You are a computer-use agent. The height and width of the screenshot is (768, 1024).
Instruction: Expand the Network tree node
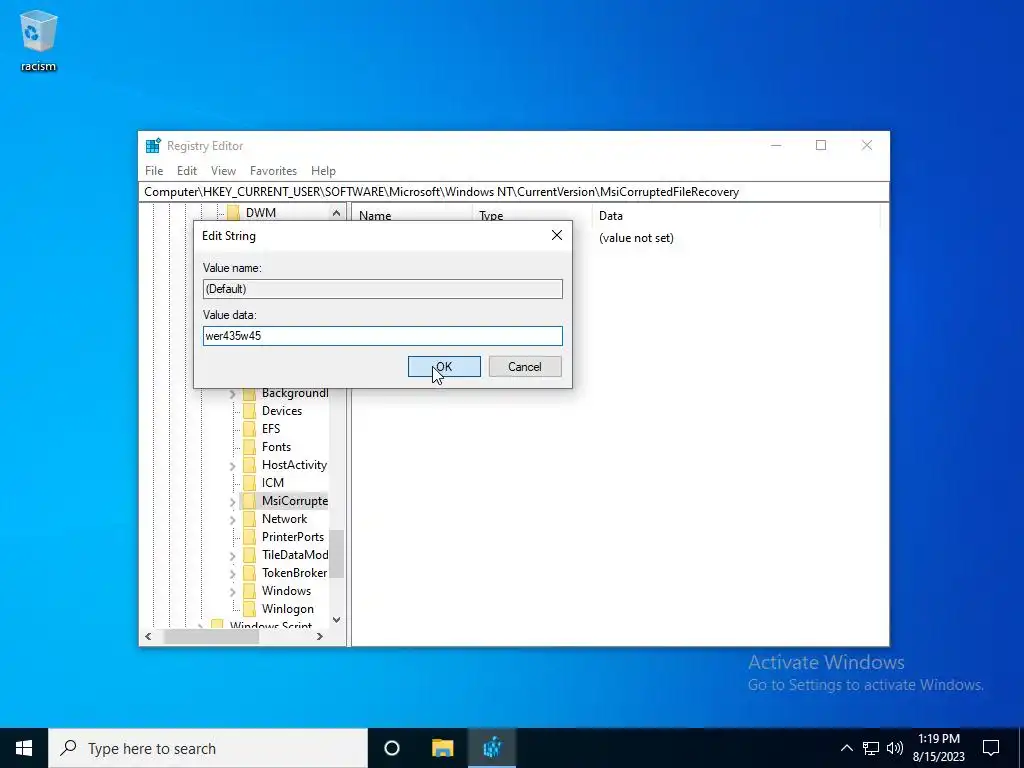point(232,520)
